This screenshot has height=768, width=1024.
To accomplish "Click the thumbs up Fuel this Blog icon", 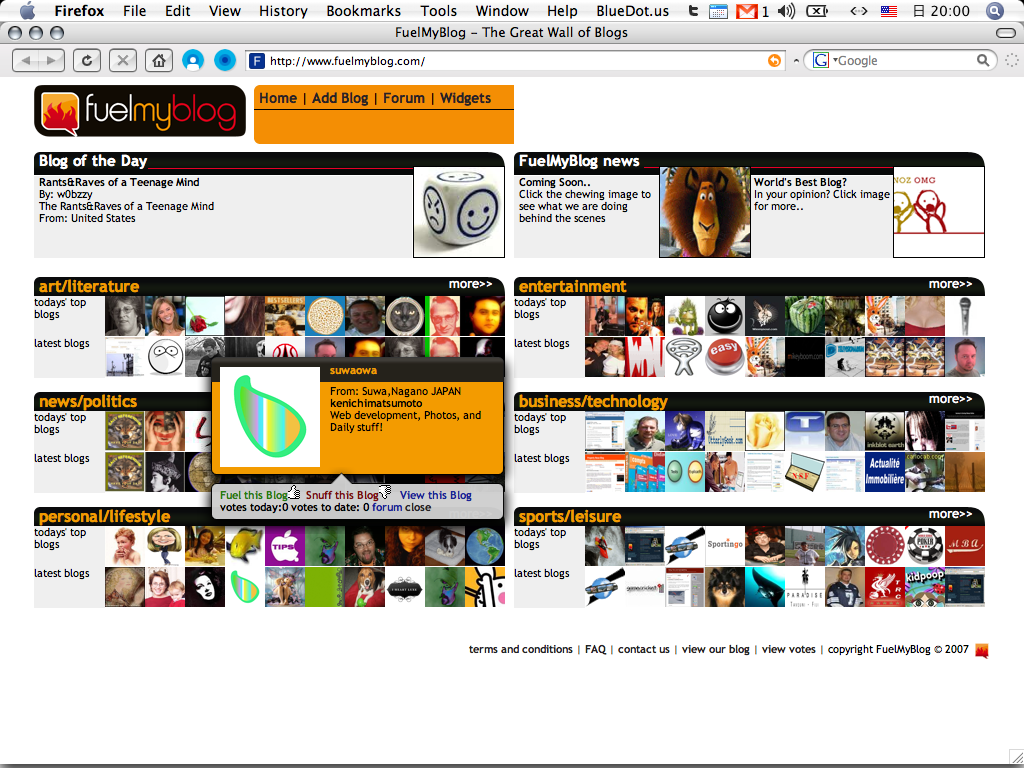I will click(294, 492).
